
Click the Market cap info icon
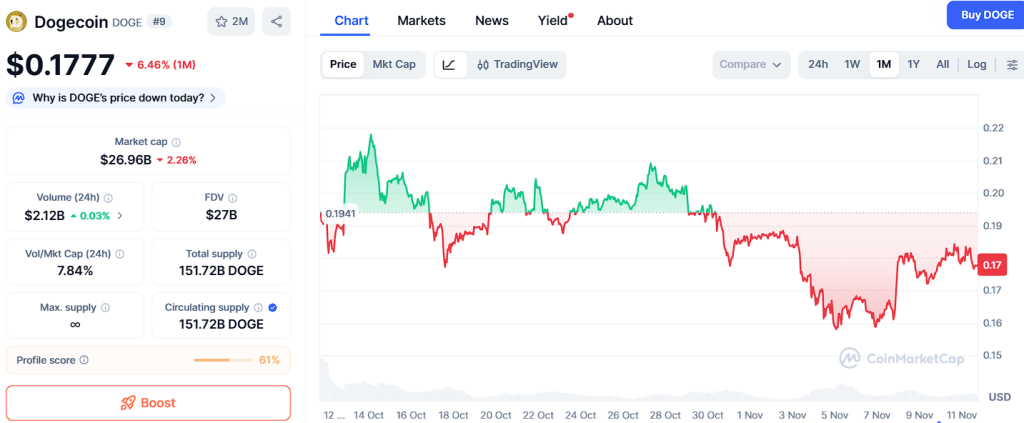176,142
